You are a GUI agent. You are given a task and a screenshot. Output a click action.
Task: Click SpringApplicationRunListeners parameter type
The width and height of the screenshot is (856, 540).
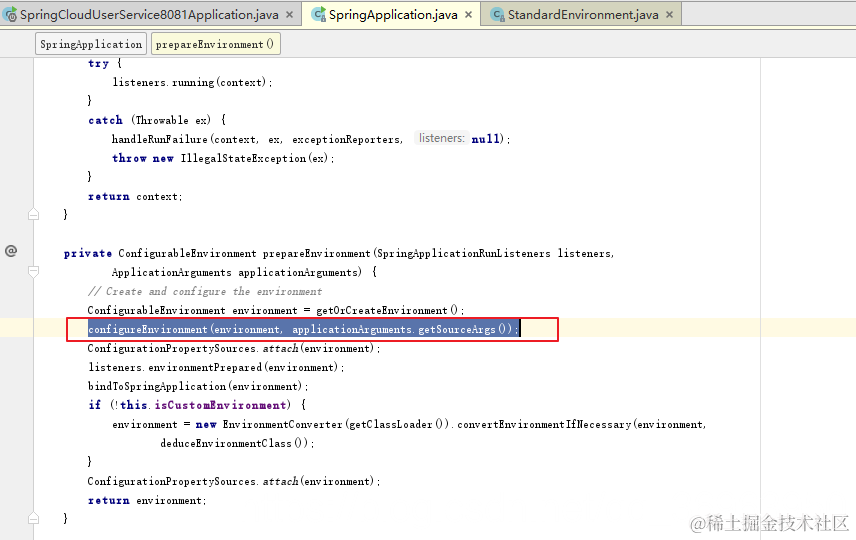(x=463, y=253)
